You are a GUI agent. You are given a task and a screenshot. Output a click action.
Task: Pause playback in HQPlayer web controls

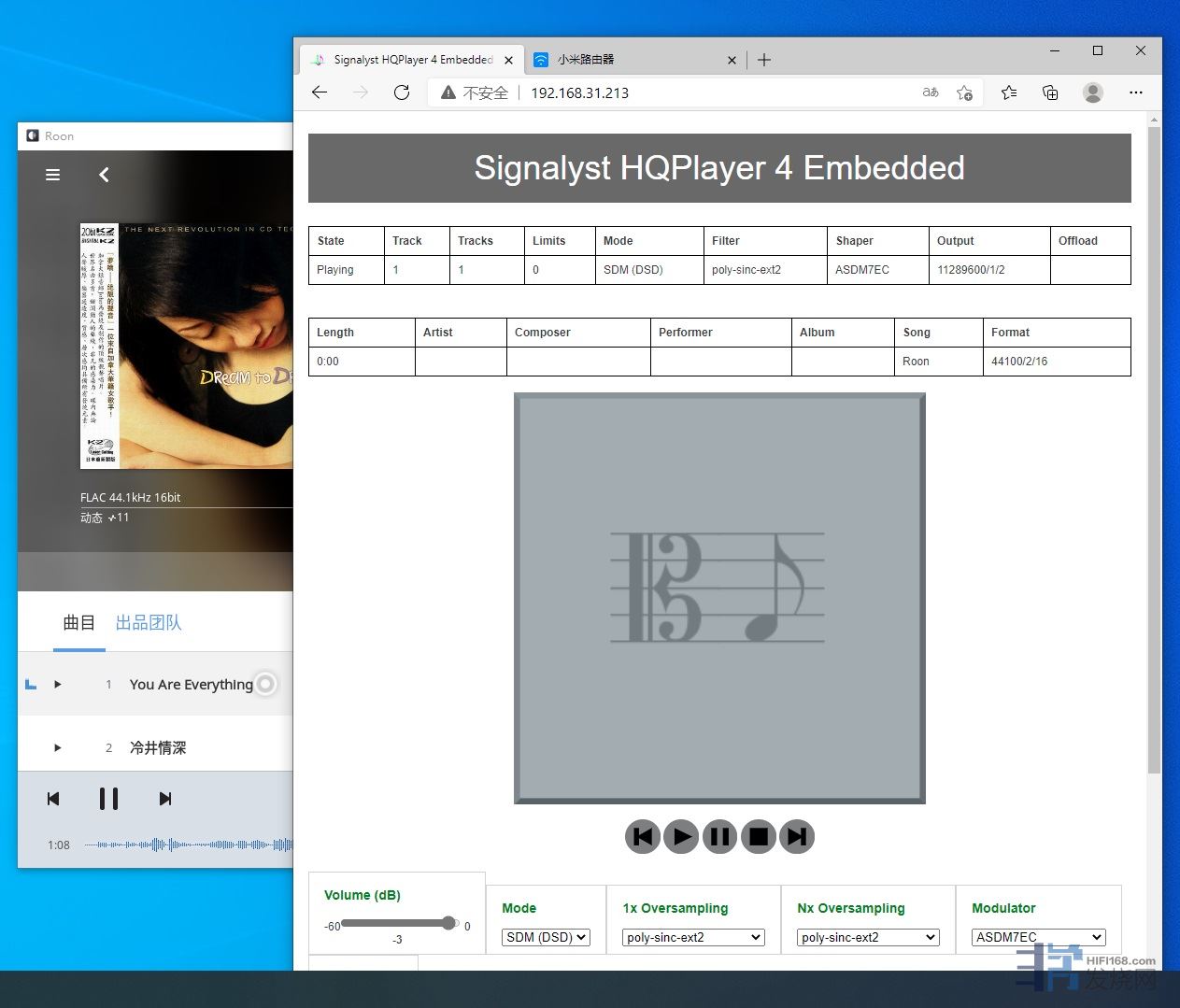(x=719, y=836)
